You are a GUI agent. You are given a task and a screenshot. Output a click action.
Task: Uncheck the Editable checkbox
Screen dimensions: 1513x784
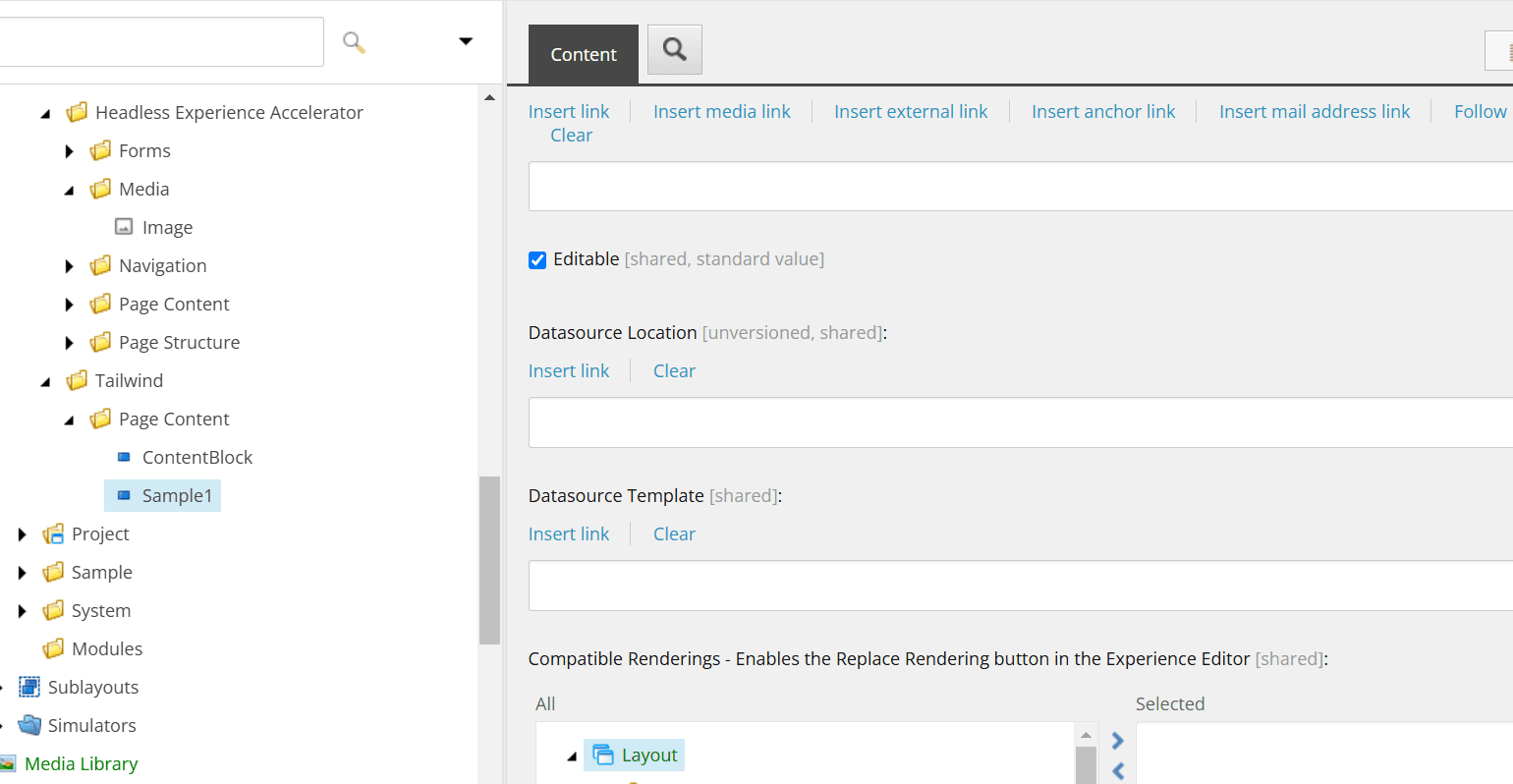pos(537,260)
